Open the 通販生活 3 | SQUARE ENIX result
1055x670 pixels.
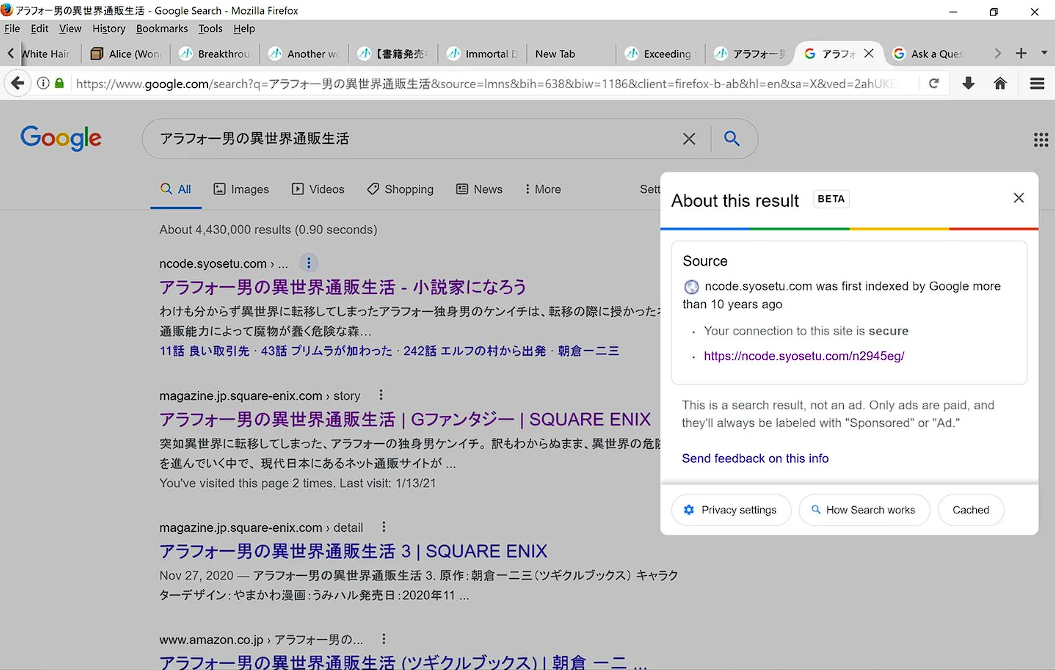353,551
